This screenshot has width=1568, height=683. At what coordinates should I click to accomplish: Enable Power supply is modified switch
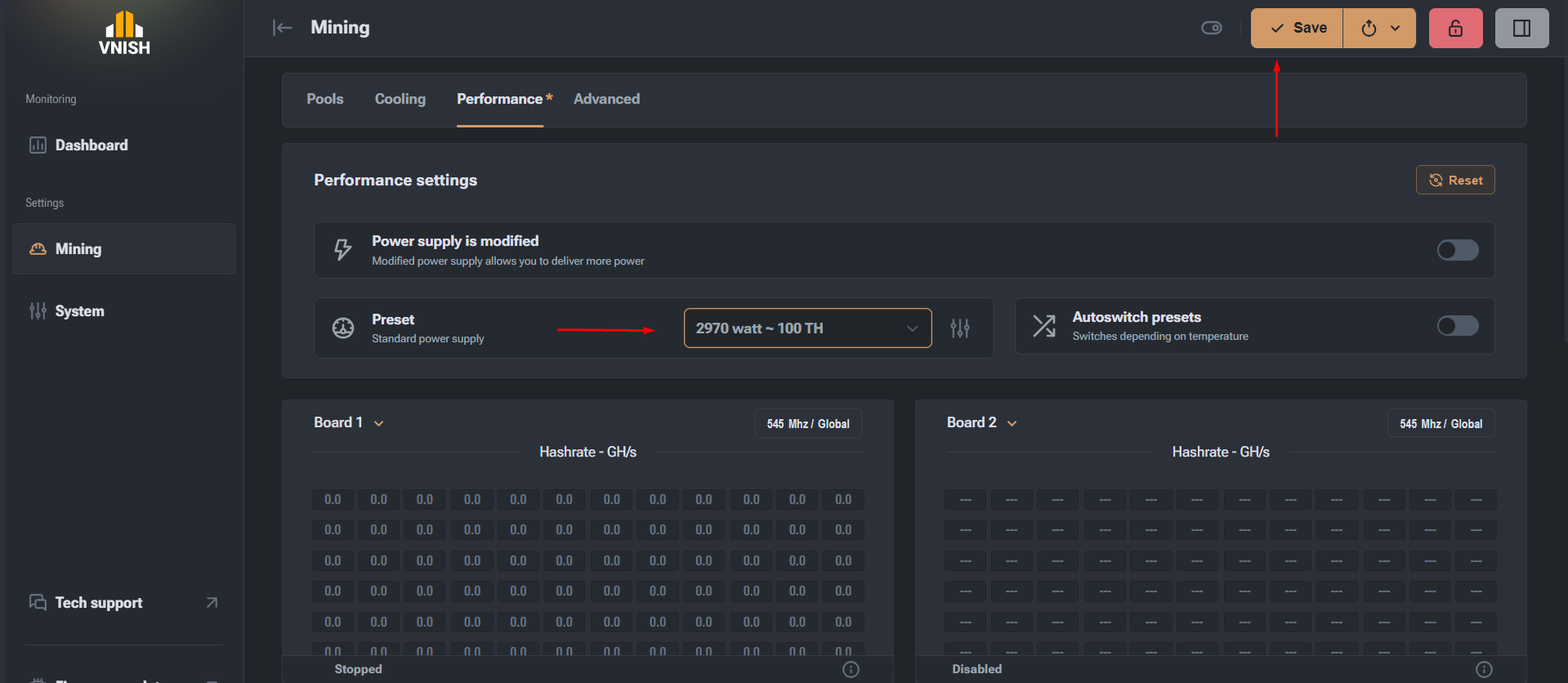click(1458, 250)
